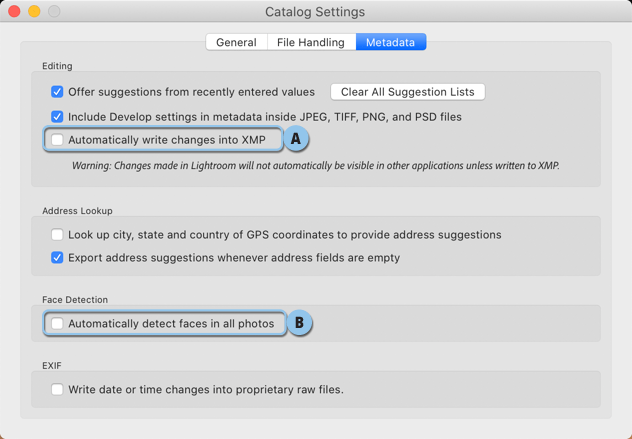
Task: Click the blue A callout marker
Action: tap(296, 139)
